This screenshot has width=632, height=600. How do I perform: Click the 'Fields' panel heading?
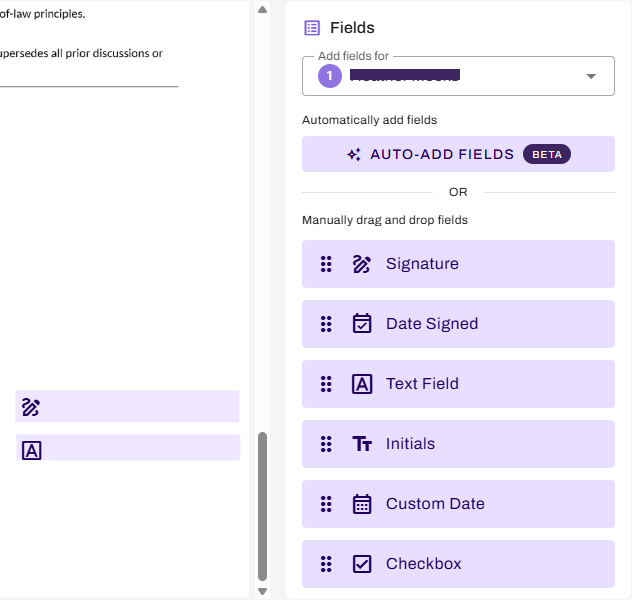[x=352, y=28]
